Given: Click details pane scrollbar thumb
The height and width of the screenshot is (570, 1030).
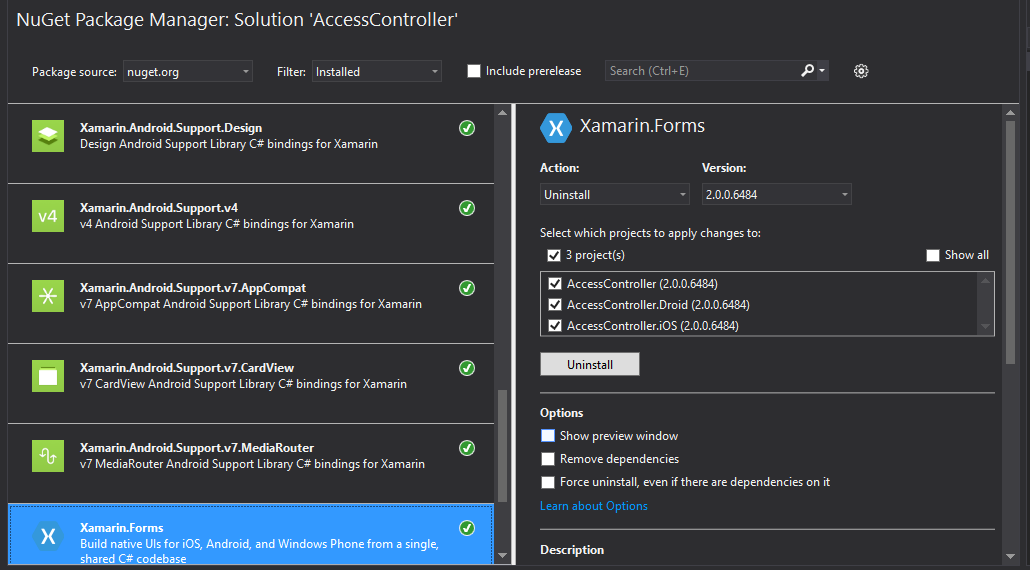Looking at the screenshot, I should pos(1011,242).
